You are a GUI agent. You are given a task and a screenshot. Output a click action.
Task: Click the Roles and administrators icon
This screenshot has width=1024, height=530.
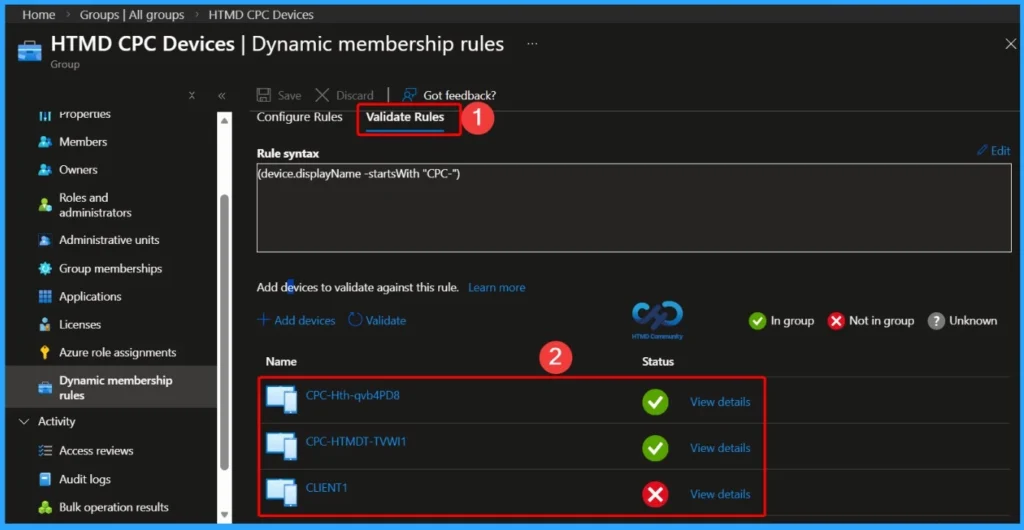pos(45,205)
